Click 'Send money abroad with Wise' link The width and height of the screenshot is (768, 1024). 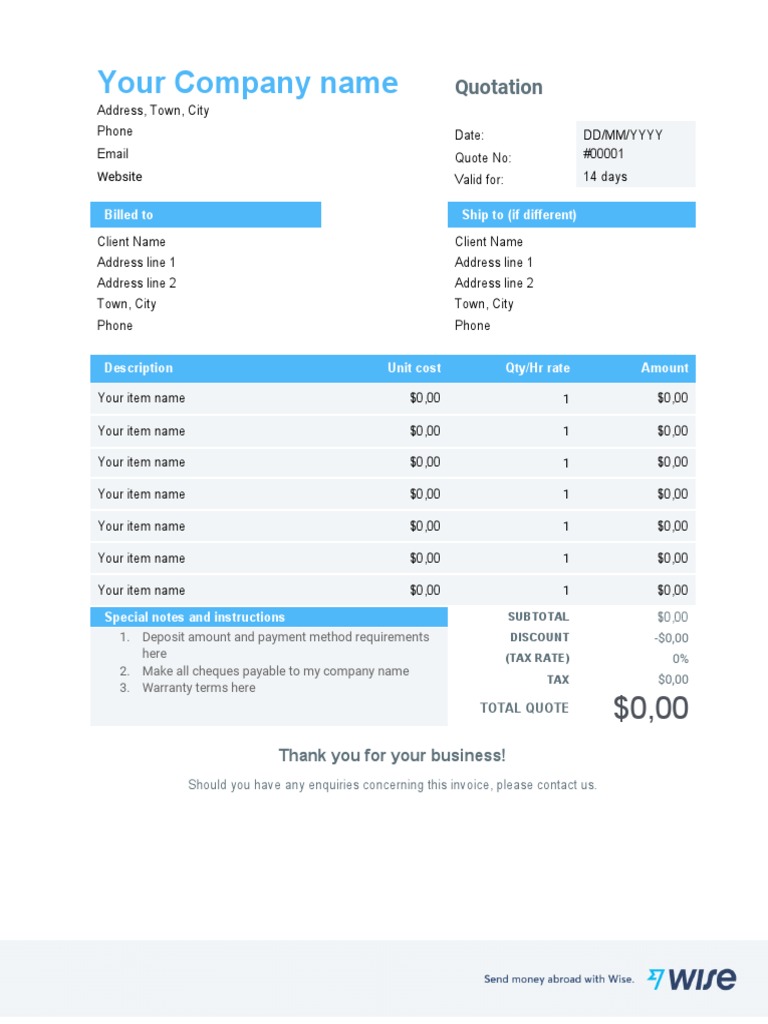point(559,979)
